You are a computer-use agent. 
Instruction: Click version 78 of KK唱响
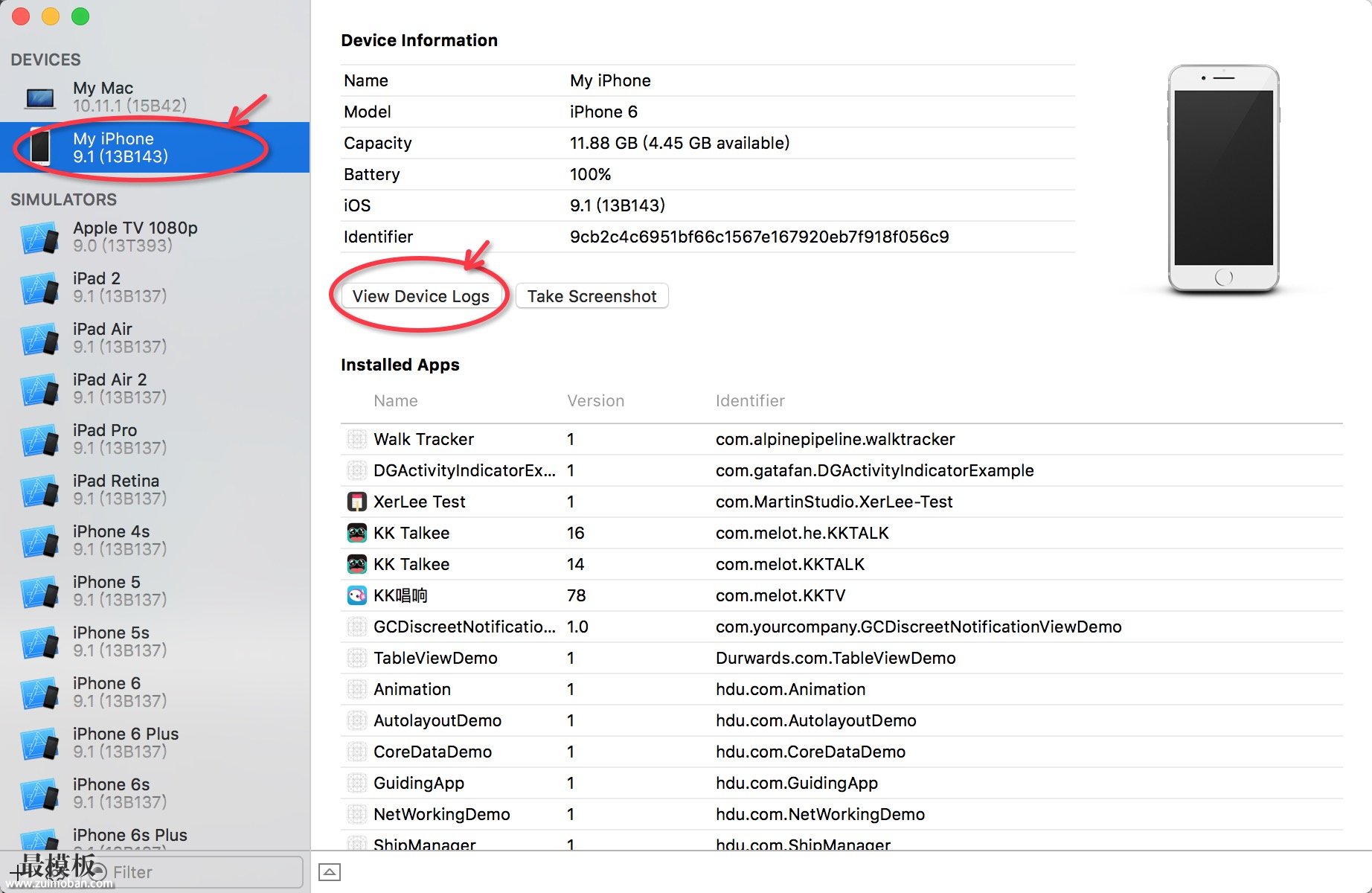pos(576,595)
